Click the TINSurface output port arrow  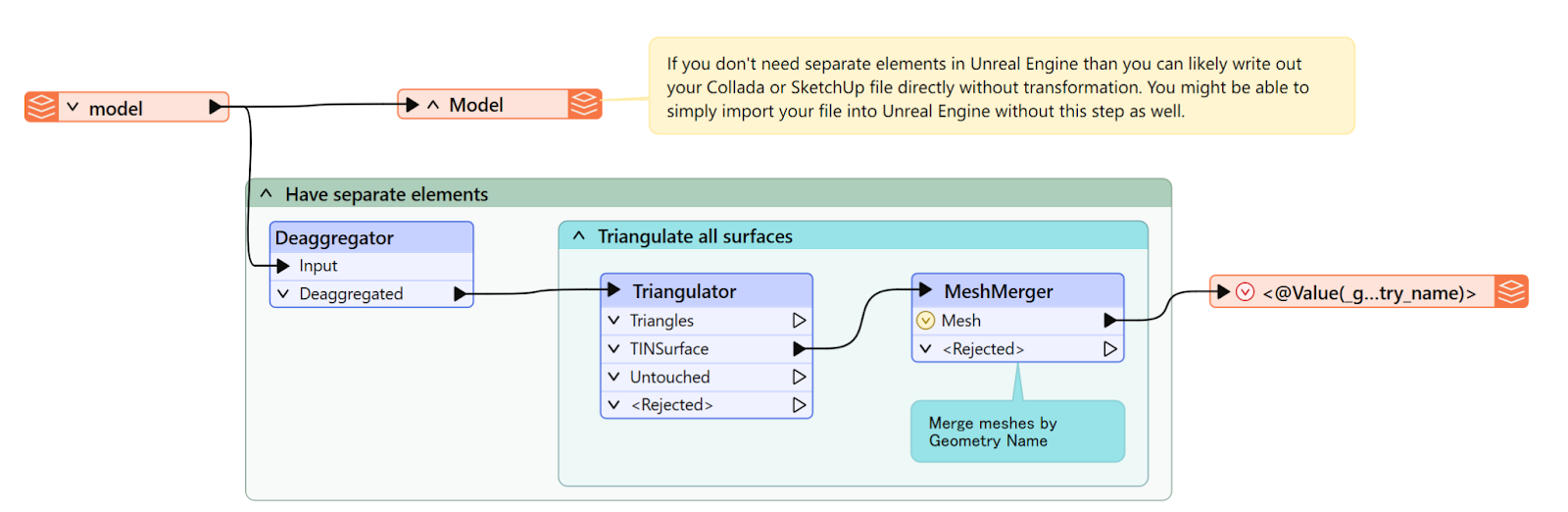[800, 348]
